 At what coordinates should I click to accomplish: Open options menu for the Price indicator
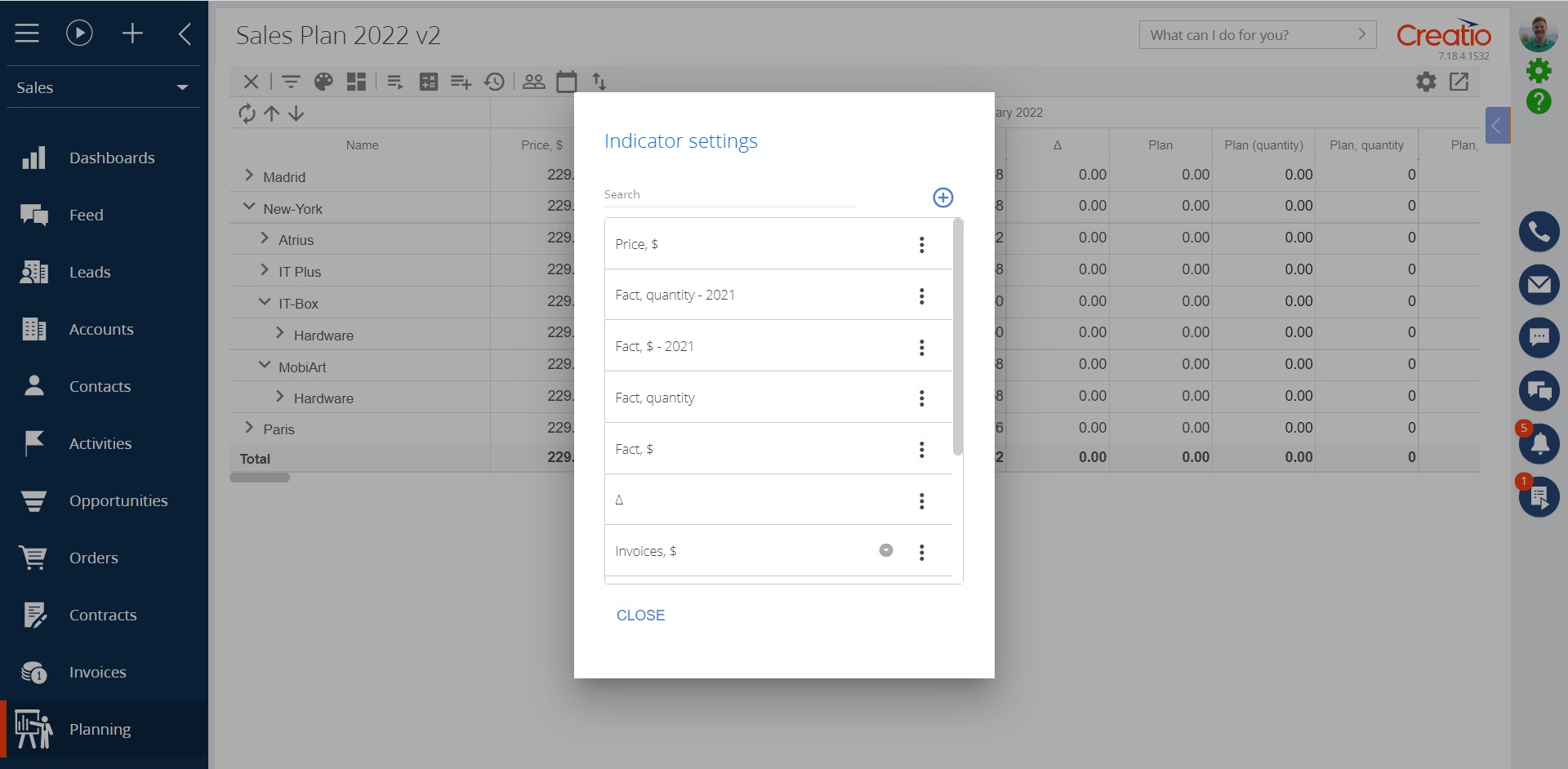(922, 244)
